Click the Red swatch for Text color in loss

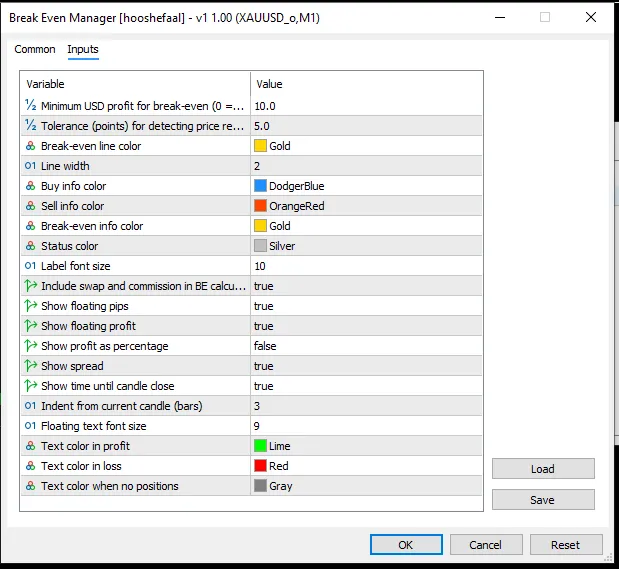(x=260, y=466)
